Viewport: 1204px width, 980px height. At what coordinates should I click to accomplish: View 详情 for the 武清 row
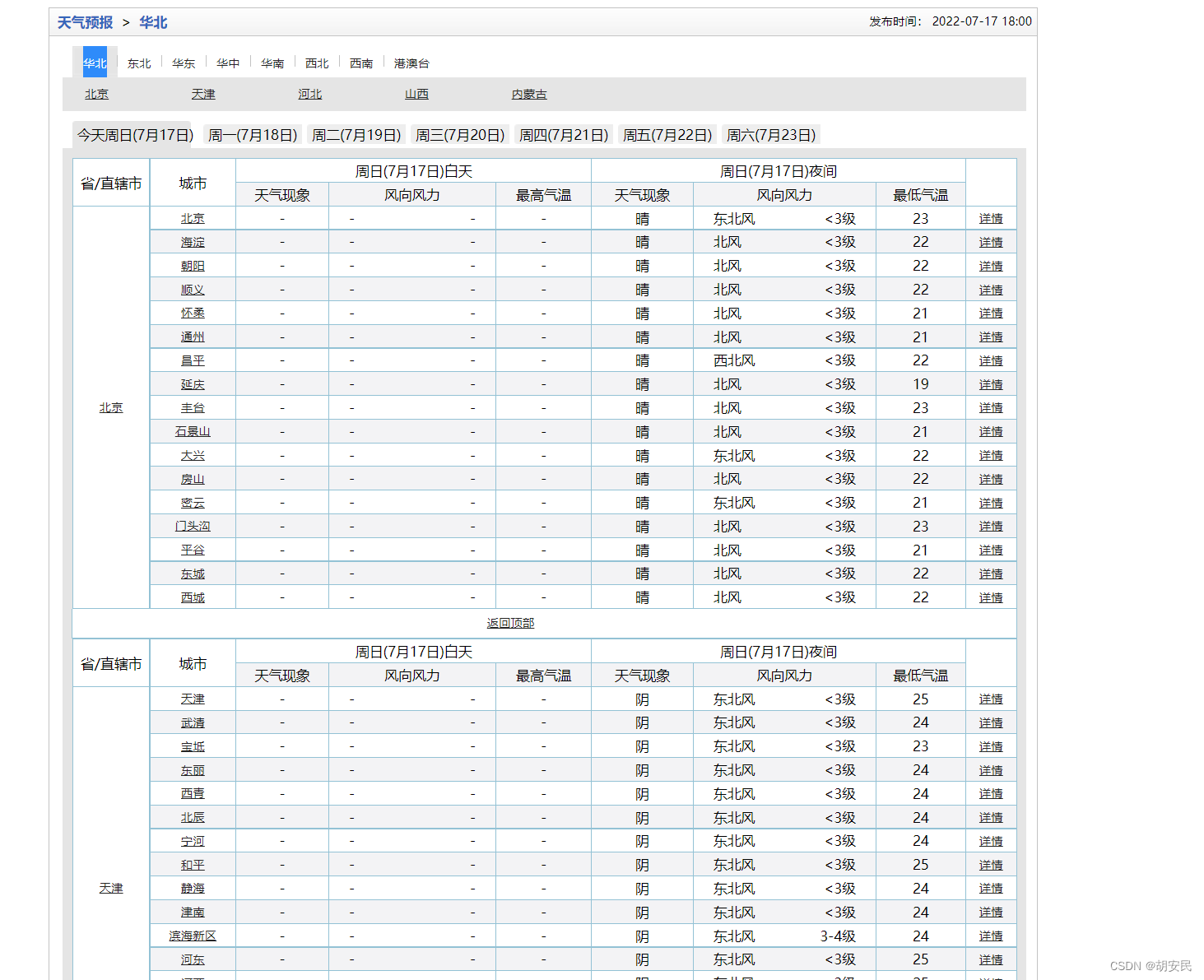coord(991,723)
